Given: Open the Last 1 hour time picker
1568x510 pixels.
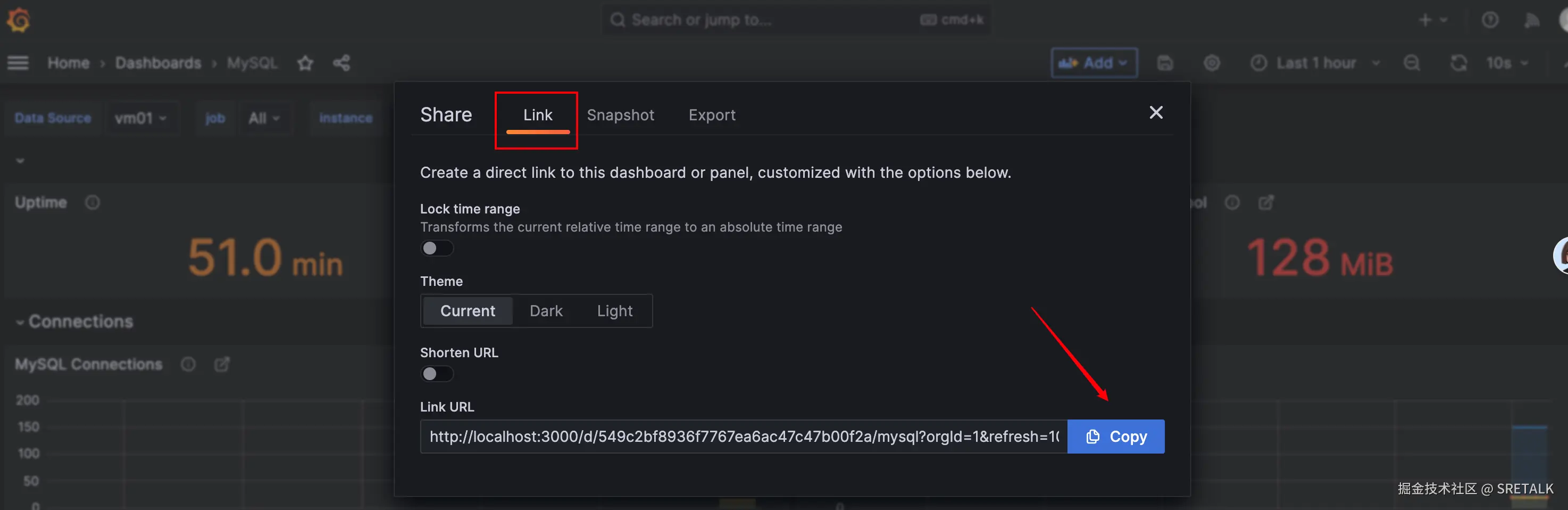Looking at the screenshot, I should pos(1315,63).
